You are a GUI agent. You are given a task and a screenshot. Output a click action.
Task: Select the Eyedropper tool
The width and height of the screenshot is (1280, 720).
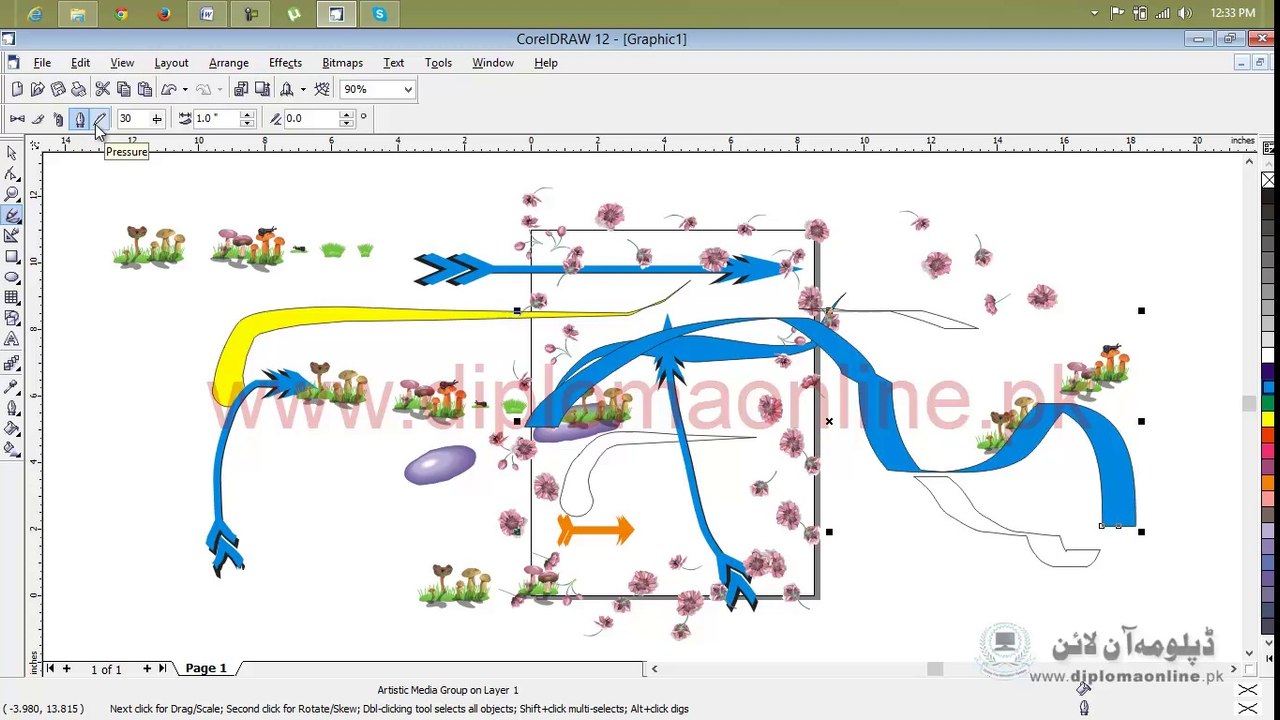12,386
